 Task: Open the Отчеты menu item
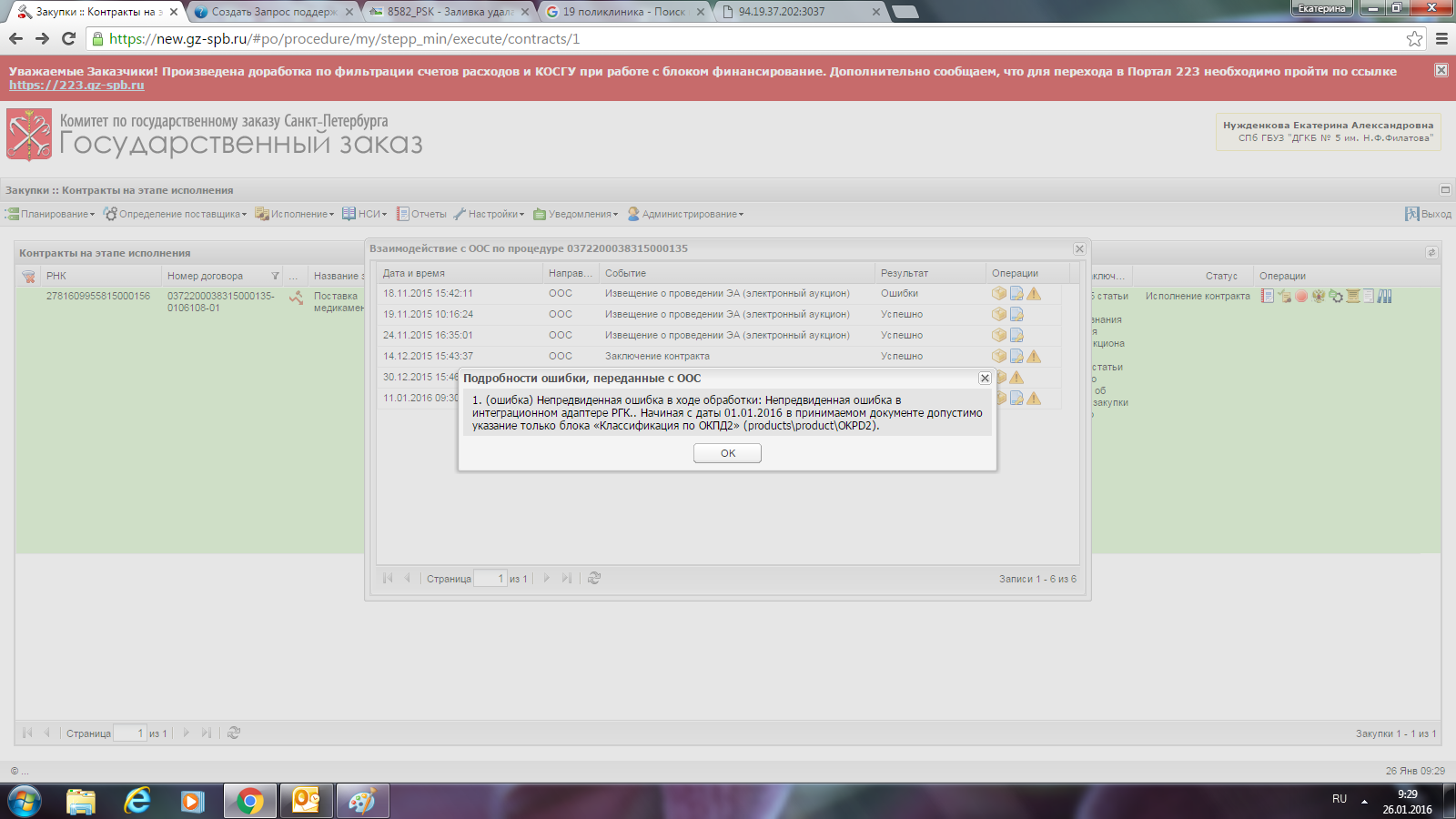(421, 214)
